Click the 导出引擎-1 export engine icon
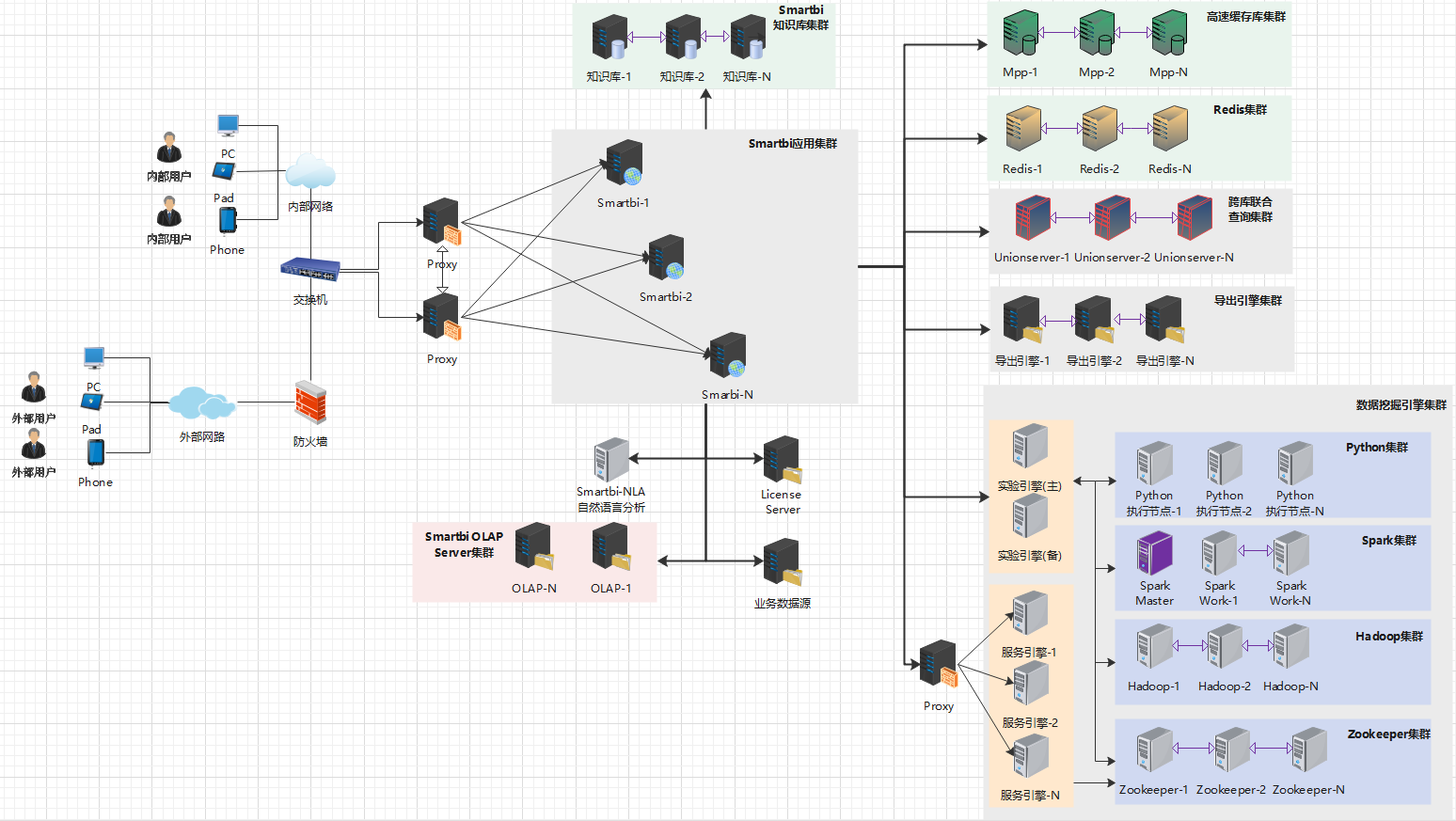Viewport: 1456px width, 821px height. pos(1022,320)
